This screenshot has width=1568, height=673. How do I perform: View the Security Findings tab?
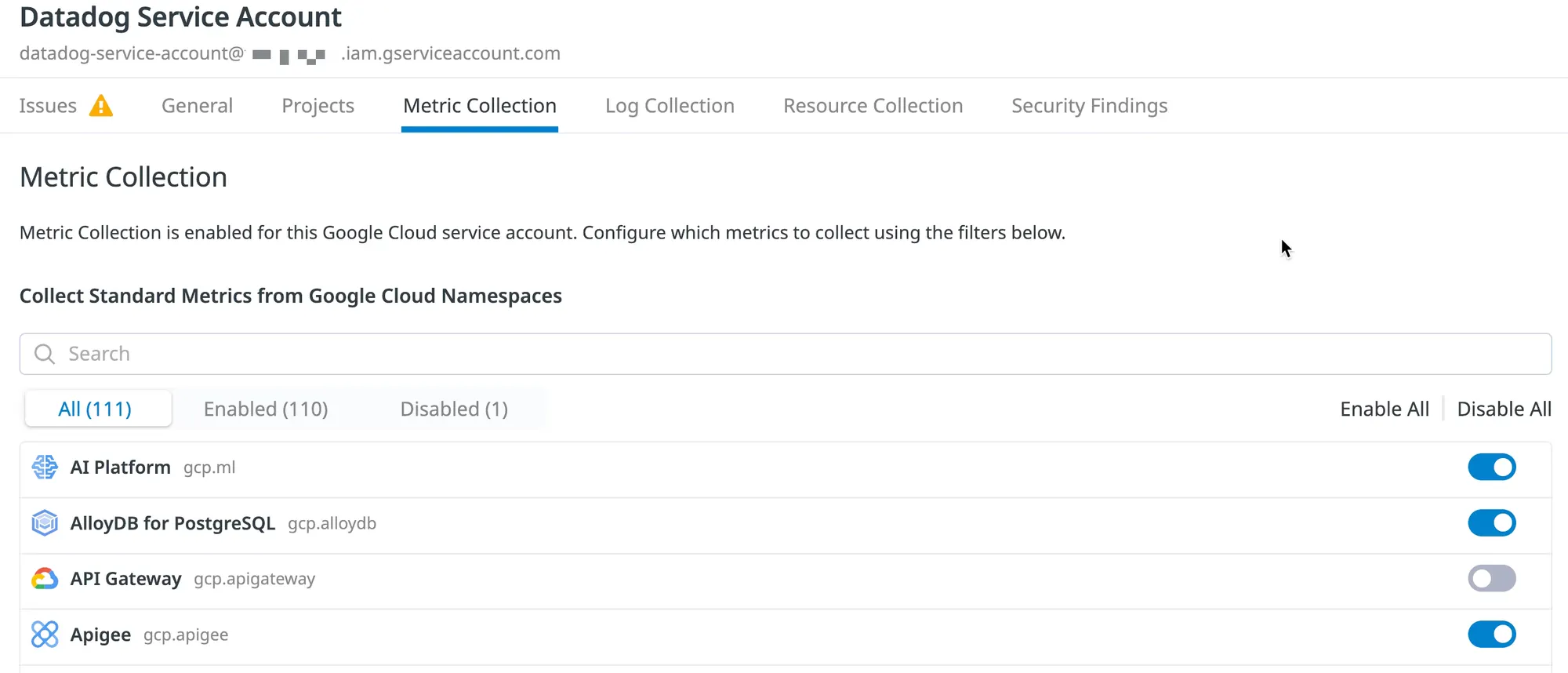click(x=1089, y=106)
